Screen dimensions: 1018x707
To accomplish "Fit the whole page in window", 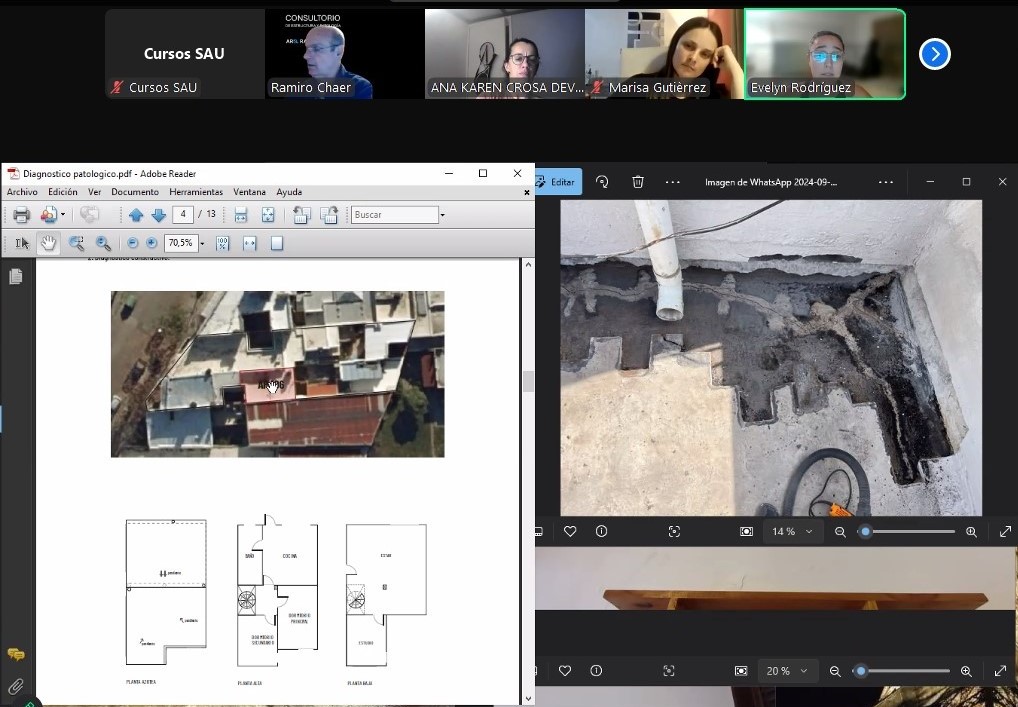I will (x=277, y=243).
